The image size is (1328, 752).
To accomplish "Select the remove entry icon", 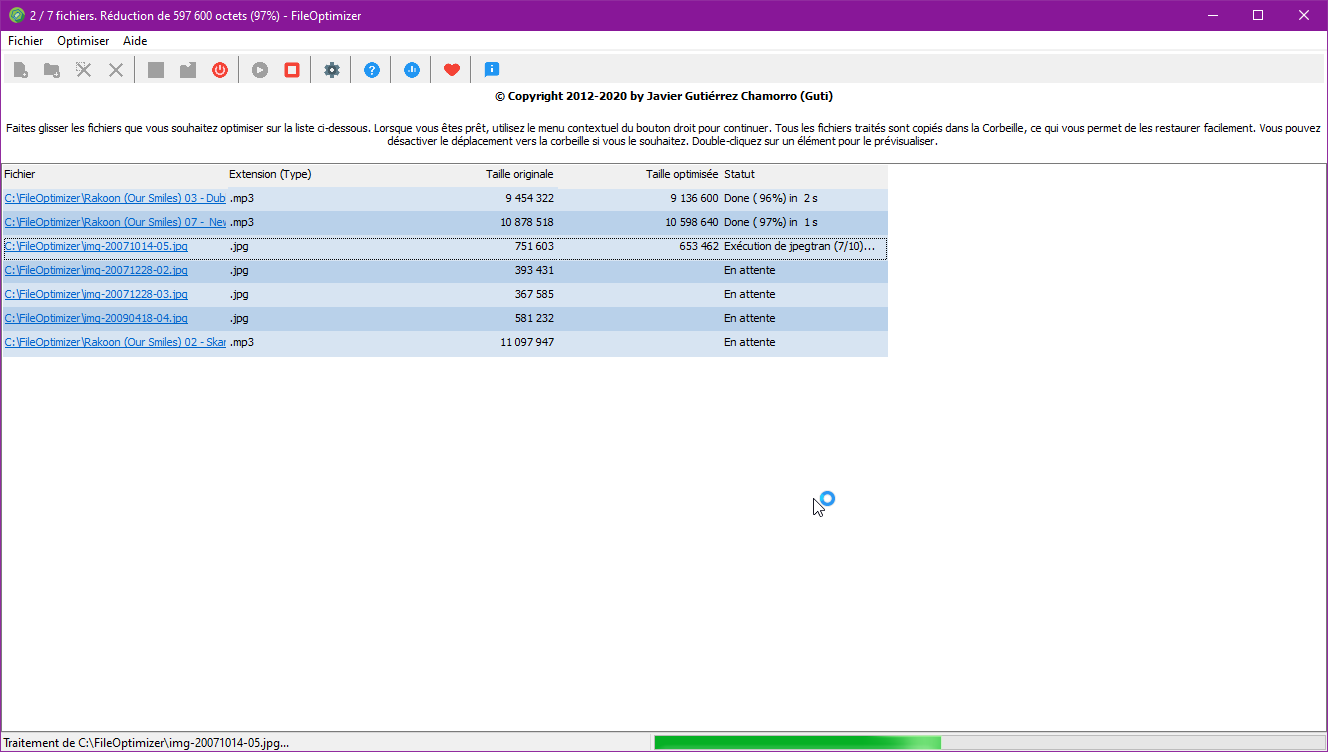I will pos(83,69).
